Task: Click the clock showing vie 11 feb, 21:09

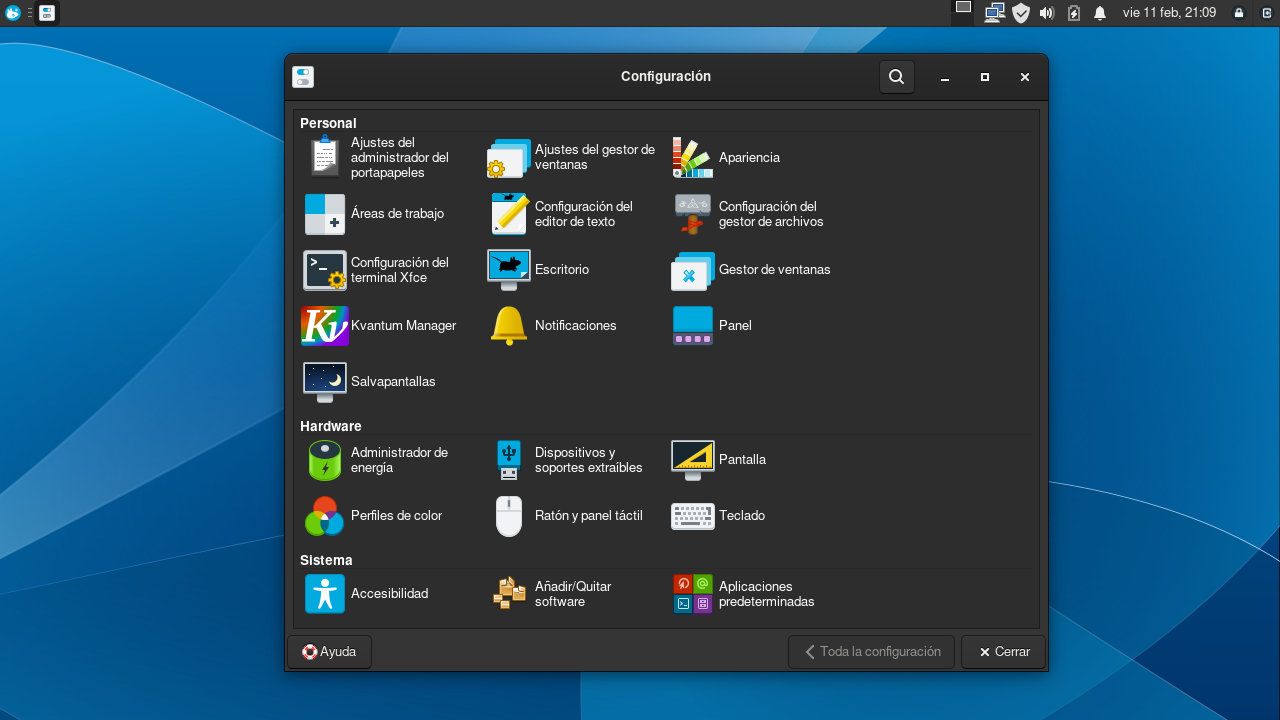Action: pos(1169,13)
